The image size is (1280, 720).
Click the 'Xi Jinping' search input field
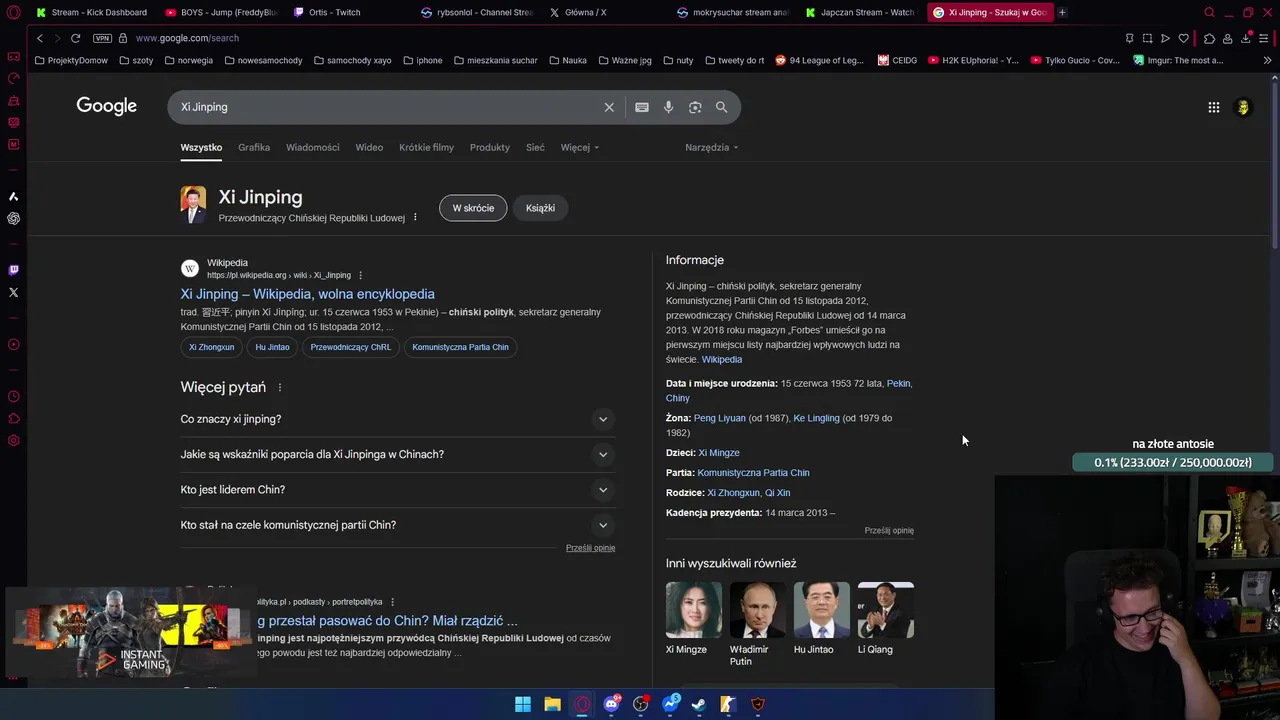pyautogui.click(x=385, y=107)
